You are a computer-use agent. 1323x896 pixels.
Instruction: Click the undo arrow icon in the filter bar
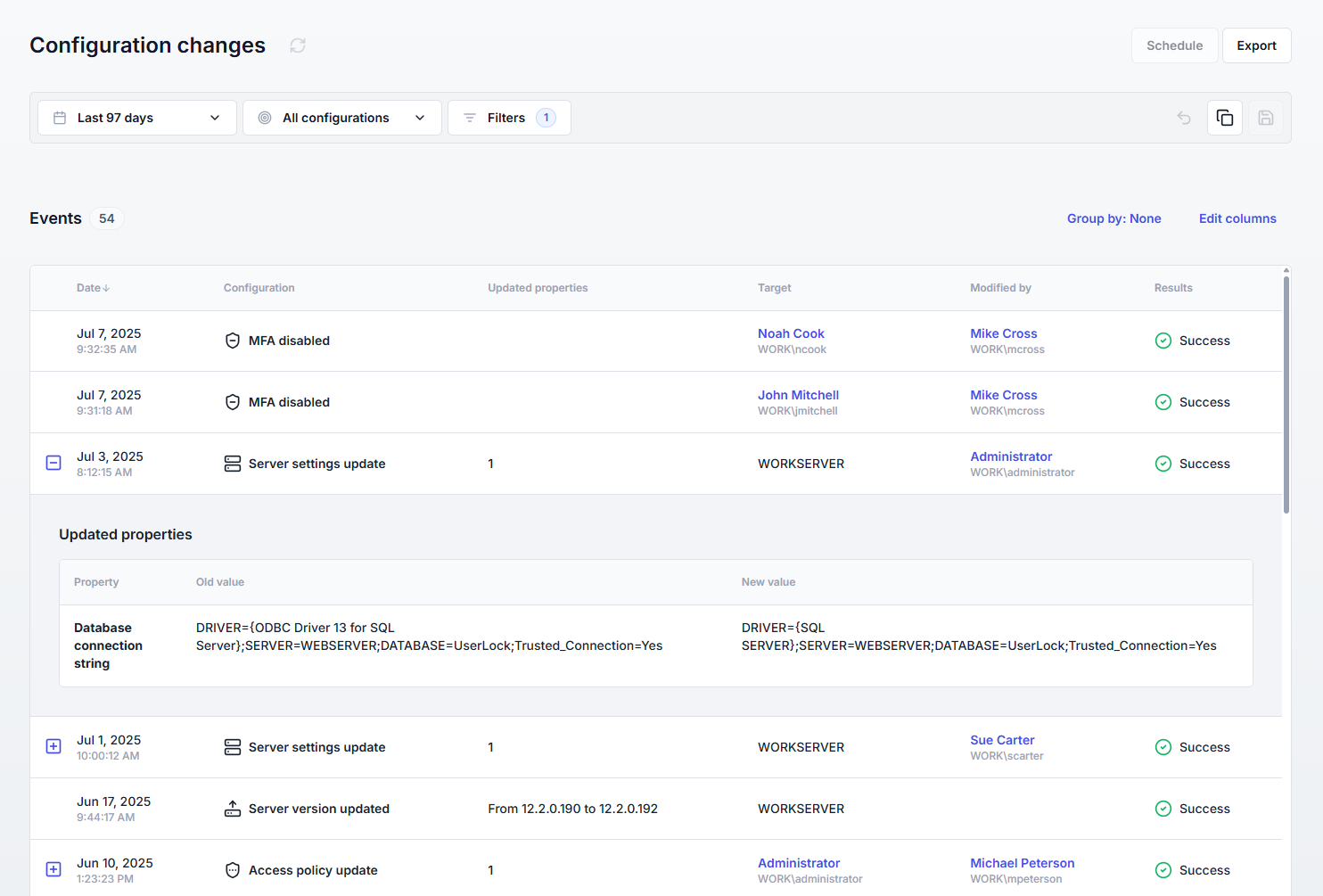coord(1183,117)
